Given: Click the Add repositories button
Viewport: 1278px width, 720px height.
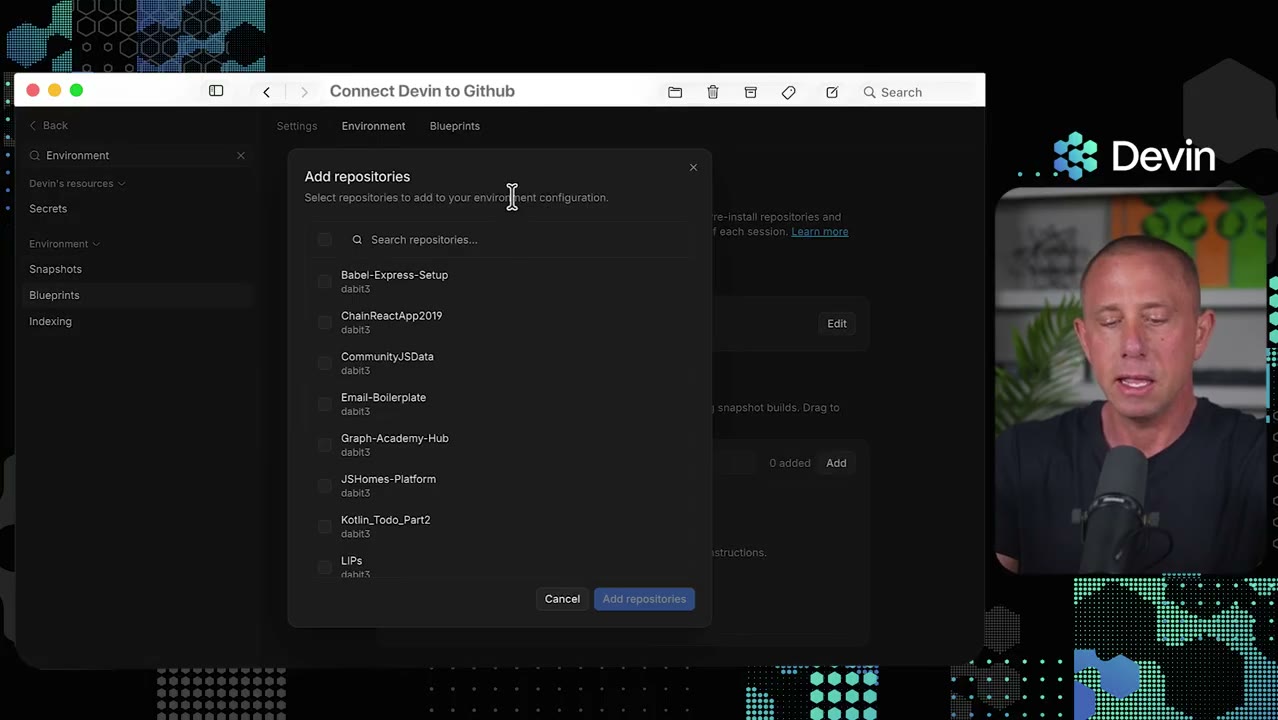Looking at the screenshot, I should pyautogui.click(x=644, y=599).
